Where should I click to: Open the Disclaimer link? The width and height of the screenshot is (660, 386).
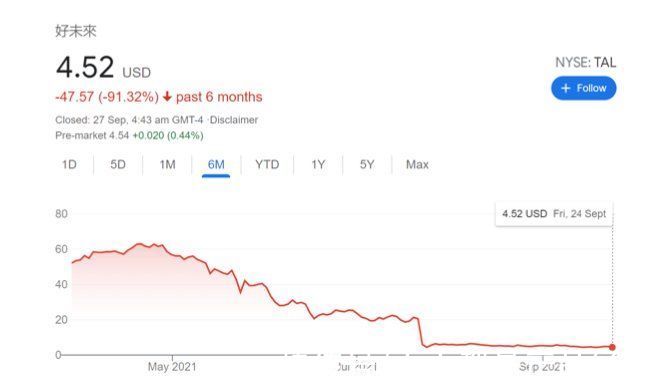[234, 120]
